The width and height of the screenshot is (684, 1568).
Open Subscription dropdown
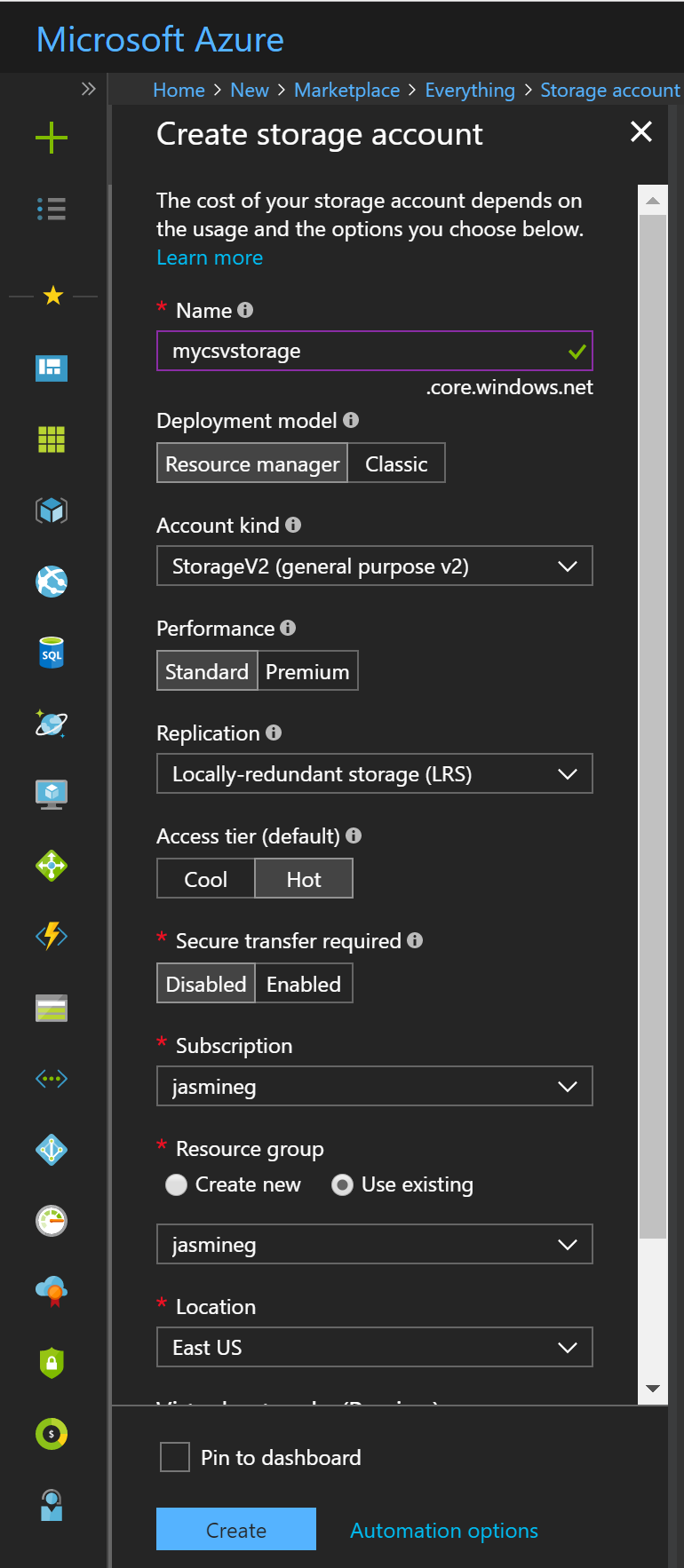pyautogui.click(x=375, y=1087)
